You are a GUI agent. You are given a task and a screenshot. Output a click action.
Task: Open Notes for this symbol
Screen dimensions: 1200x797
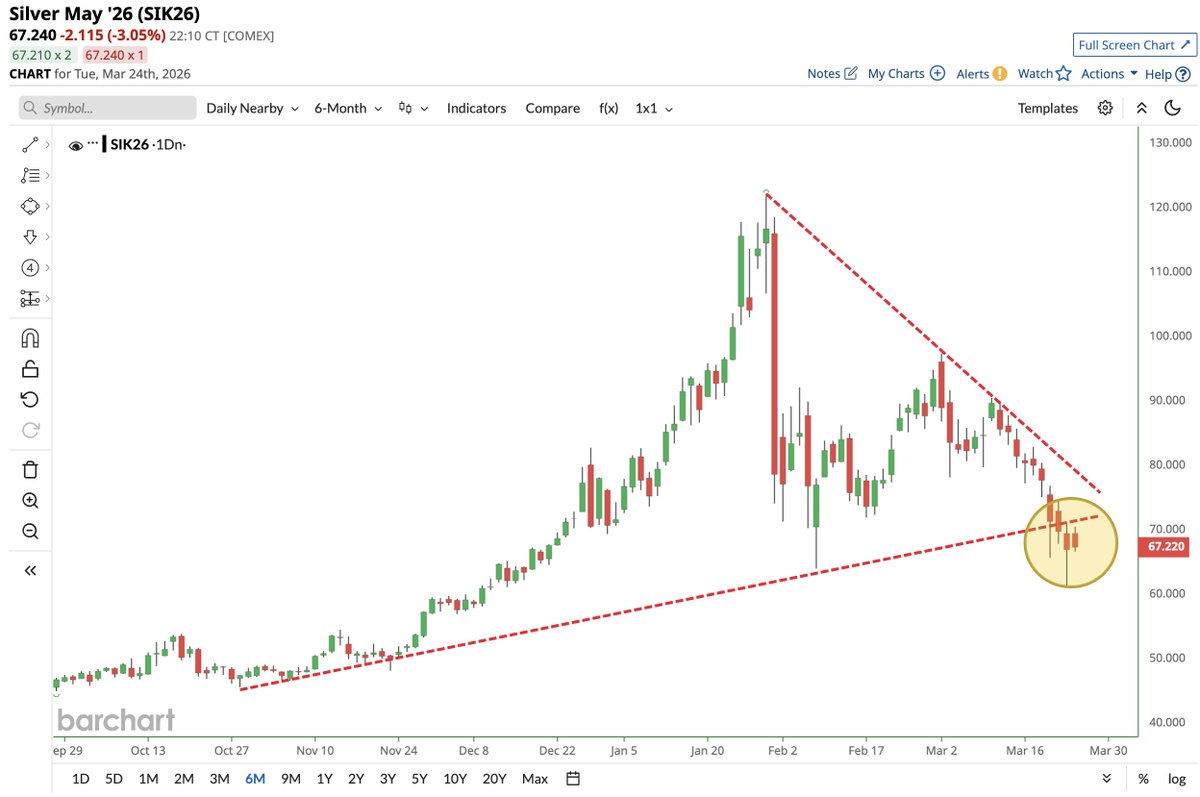click(832, 74)
